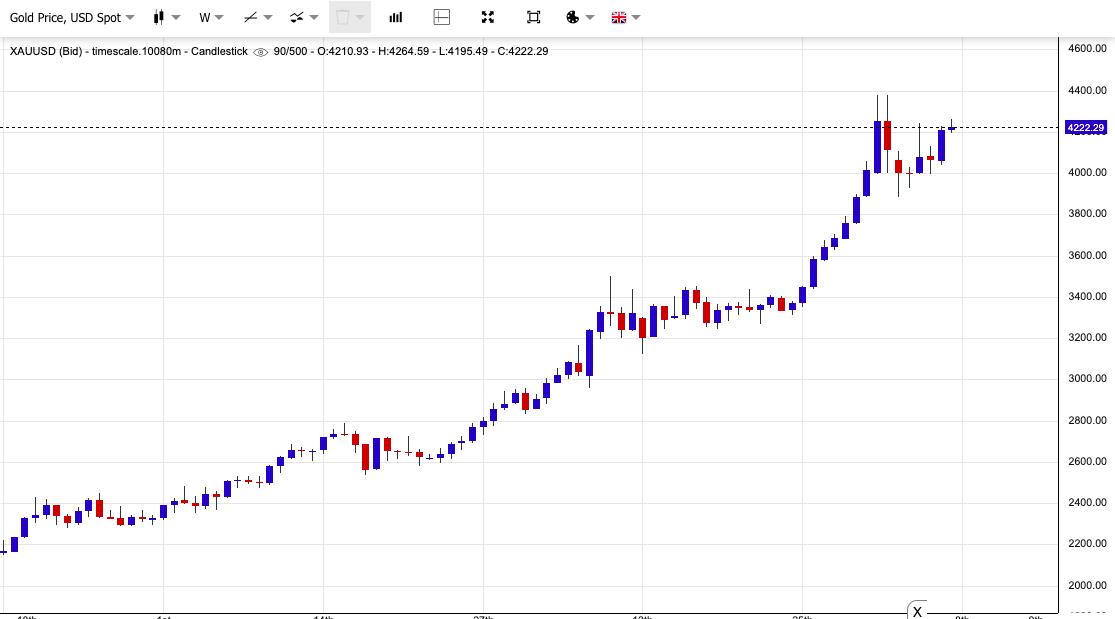The width and height of the screenshot is (1115, 619).
Task: Open the candlestick chart type menu
Action: (166, 17)
